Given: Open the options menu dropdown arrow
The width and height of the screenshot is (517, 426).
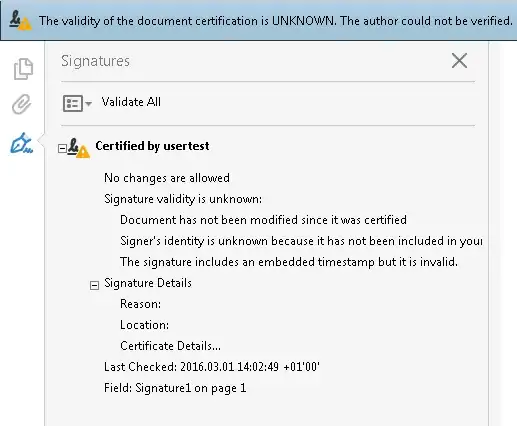Looking at the screenshot, I should 88,103.
